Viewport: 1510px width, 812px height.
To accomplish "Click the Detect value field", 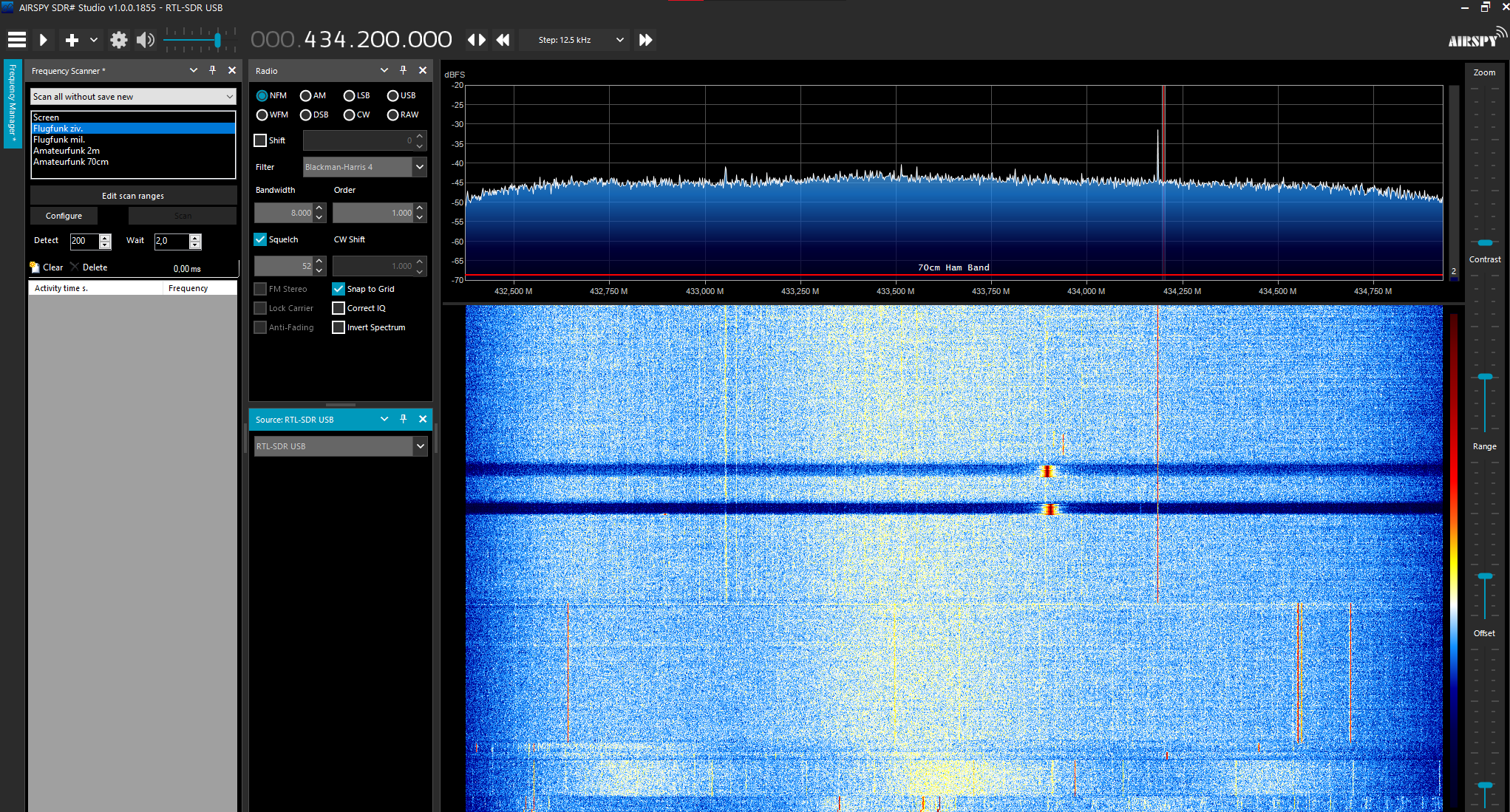I will pyautogui.click(x=84, y=241).
